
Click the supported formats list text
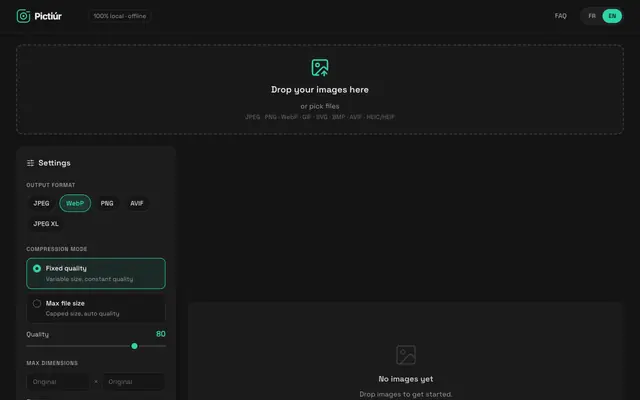point(320,117)
